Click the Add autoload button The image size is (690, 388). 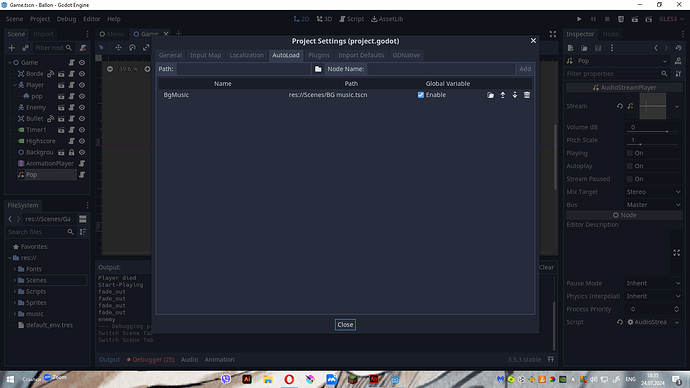[525, 69]
